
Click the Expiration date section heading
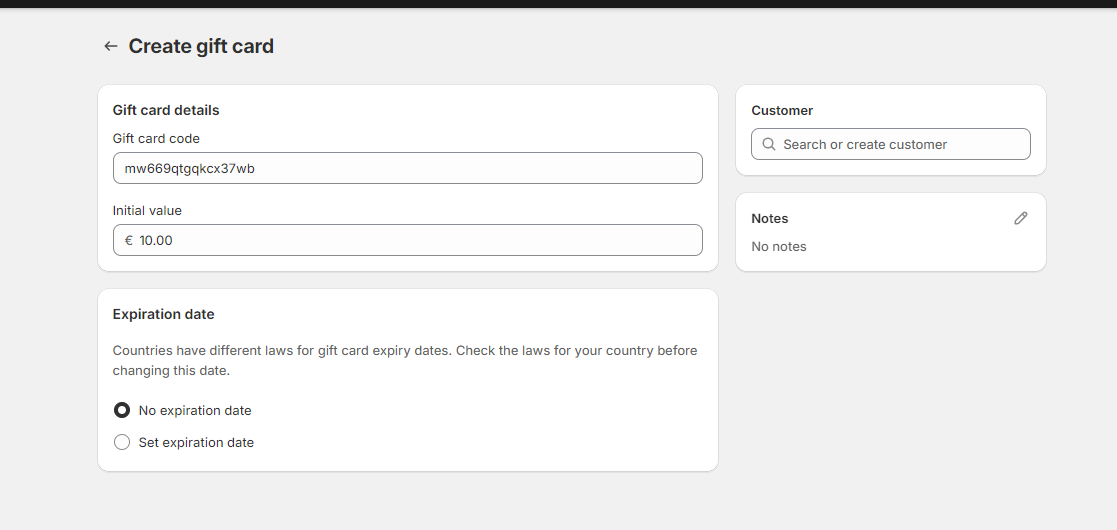[x=163, y=314]
